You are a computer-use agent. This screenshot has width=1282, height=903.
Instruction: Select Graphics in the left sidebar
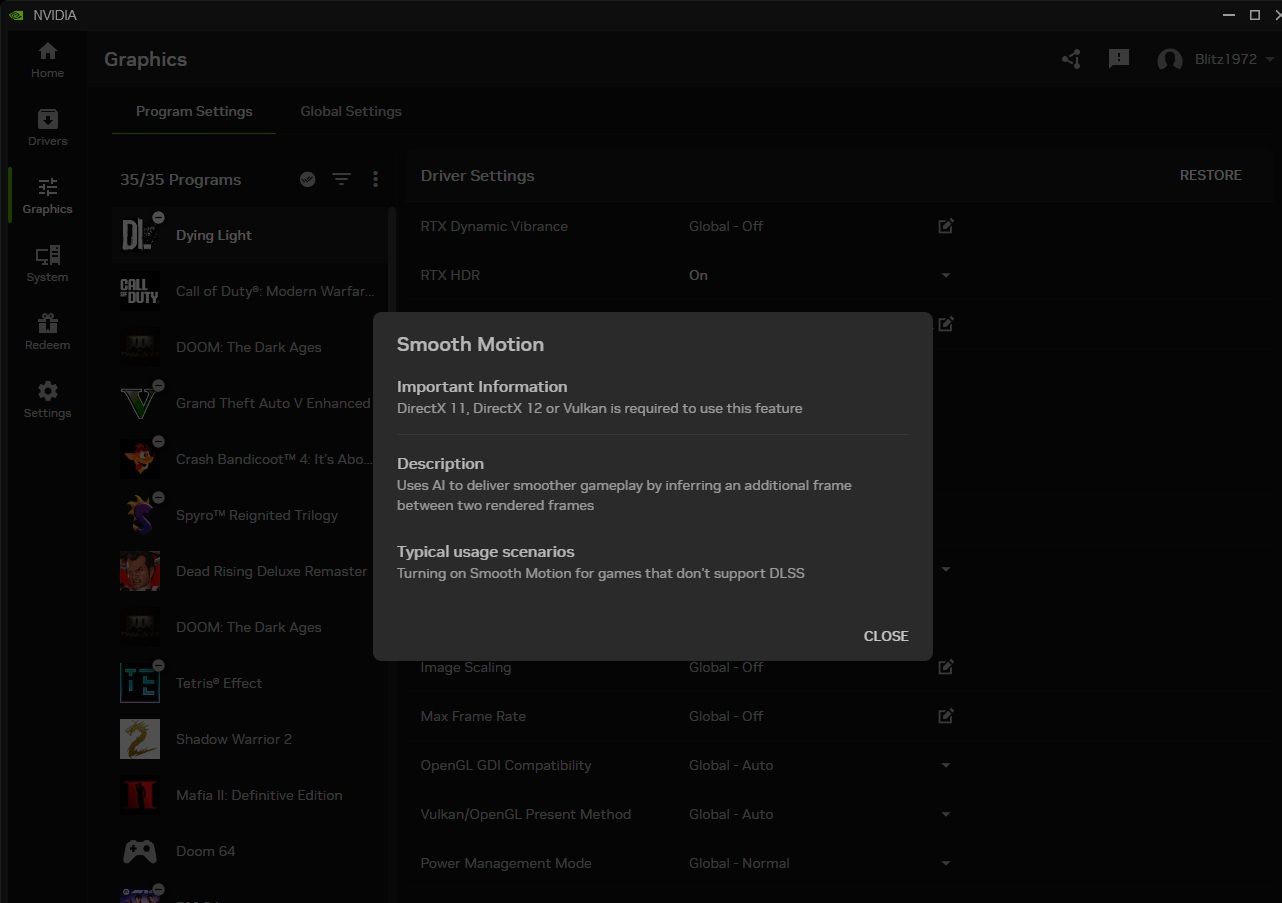coord(47,196)
